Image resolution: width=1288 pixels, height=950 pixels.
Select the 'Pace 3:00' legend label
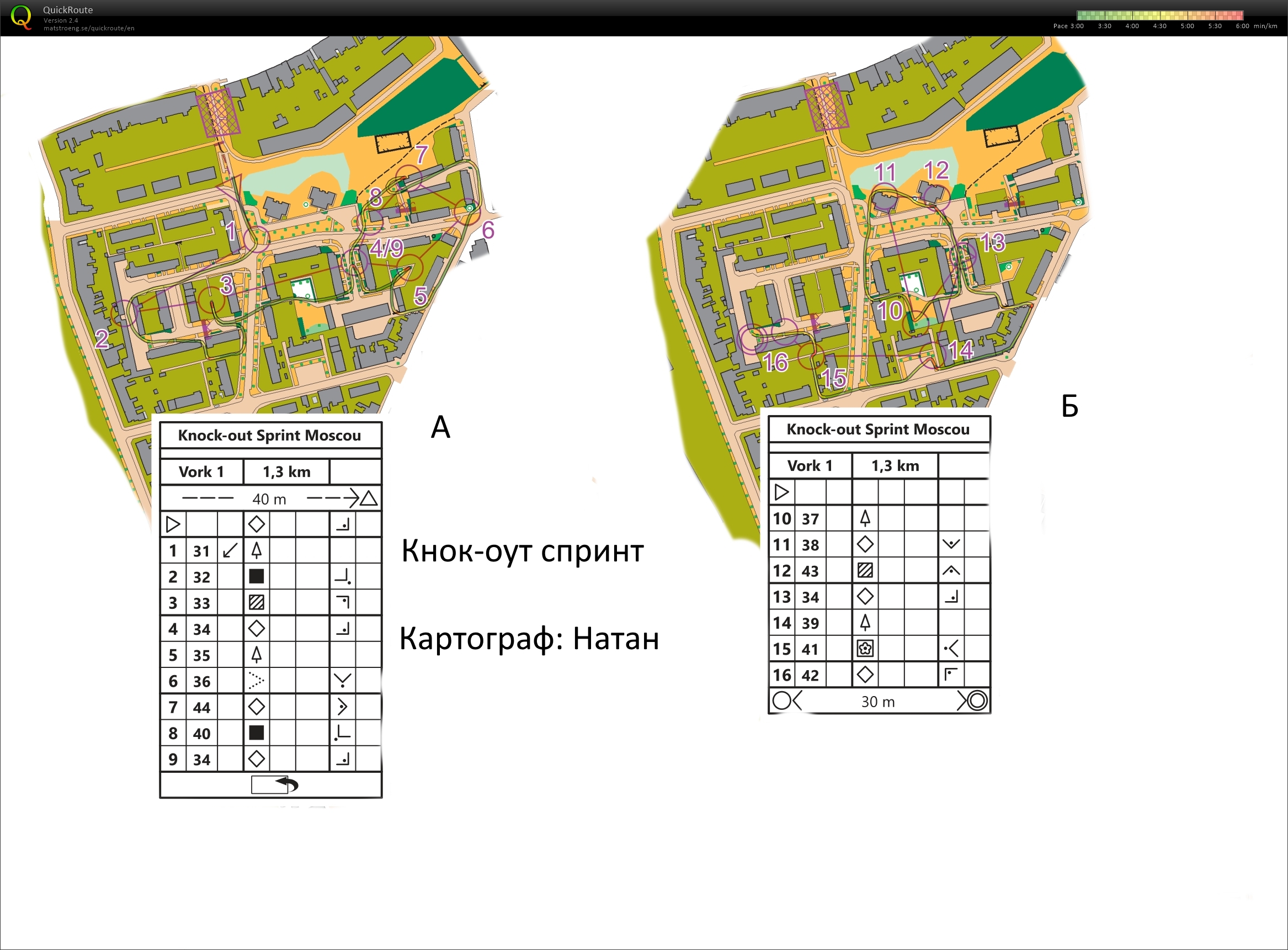1068,26
